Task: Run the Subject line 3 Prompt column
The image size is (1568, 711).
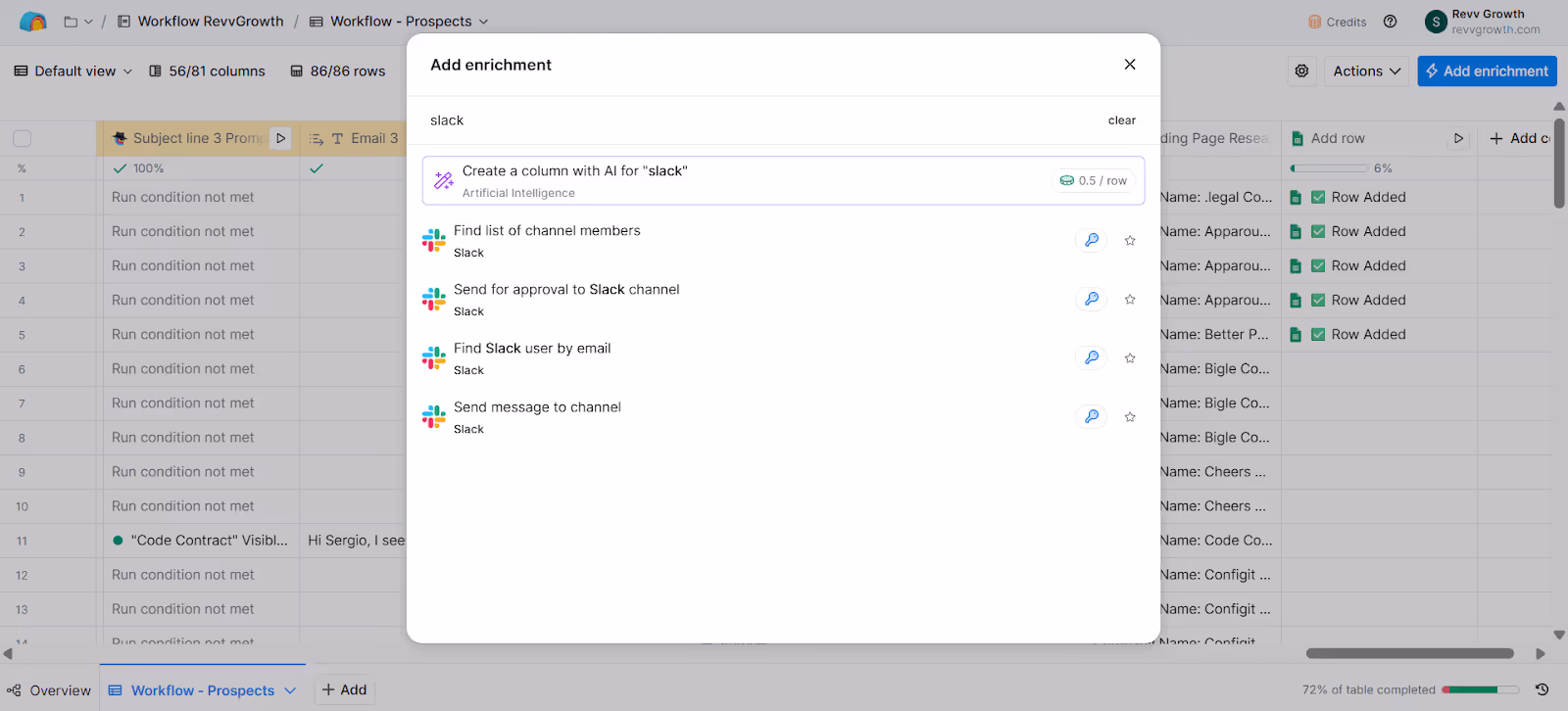Action: (x=281, y=138)
